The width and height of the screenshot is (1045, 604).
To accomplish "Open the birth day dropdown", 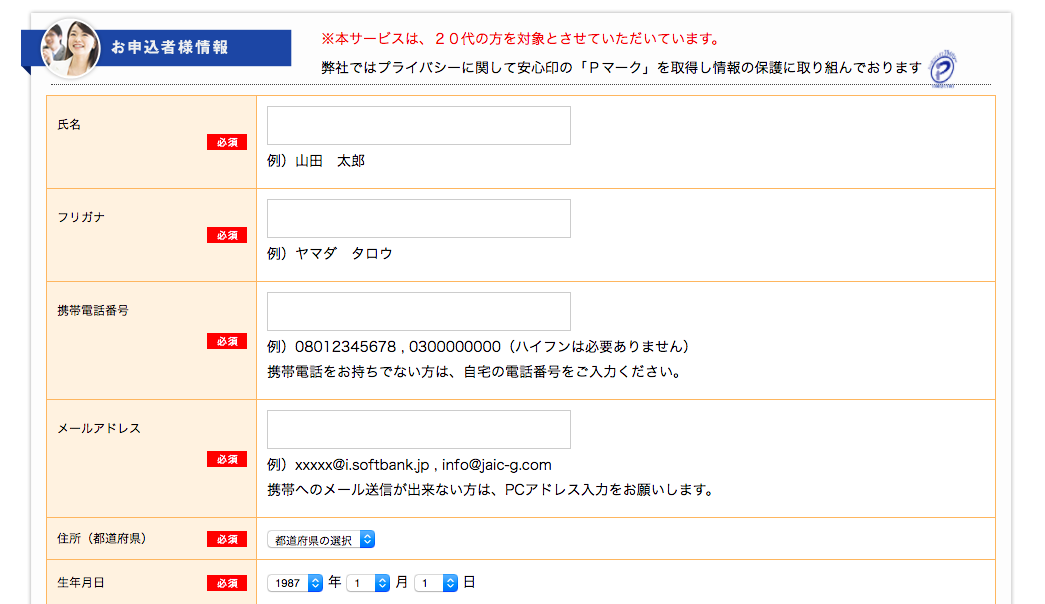I will point(436,583).
